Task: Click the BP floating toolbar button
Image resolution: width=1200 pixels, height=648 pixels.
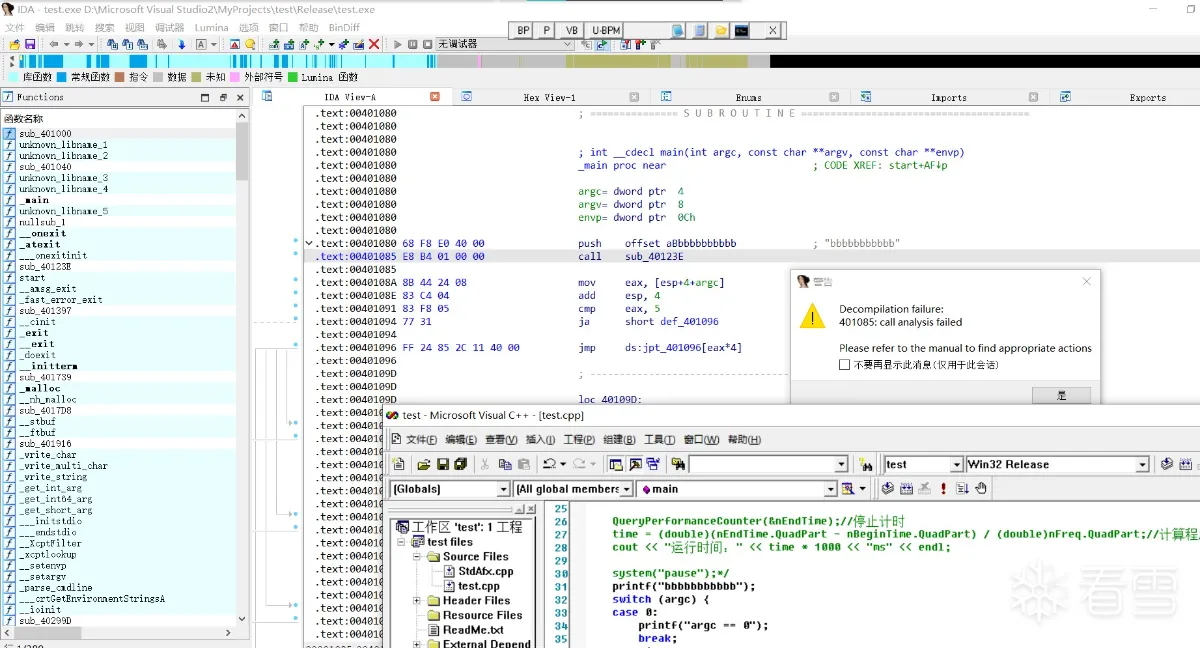Action: 523,31
